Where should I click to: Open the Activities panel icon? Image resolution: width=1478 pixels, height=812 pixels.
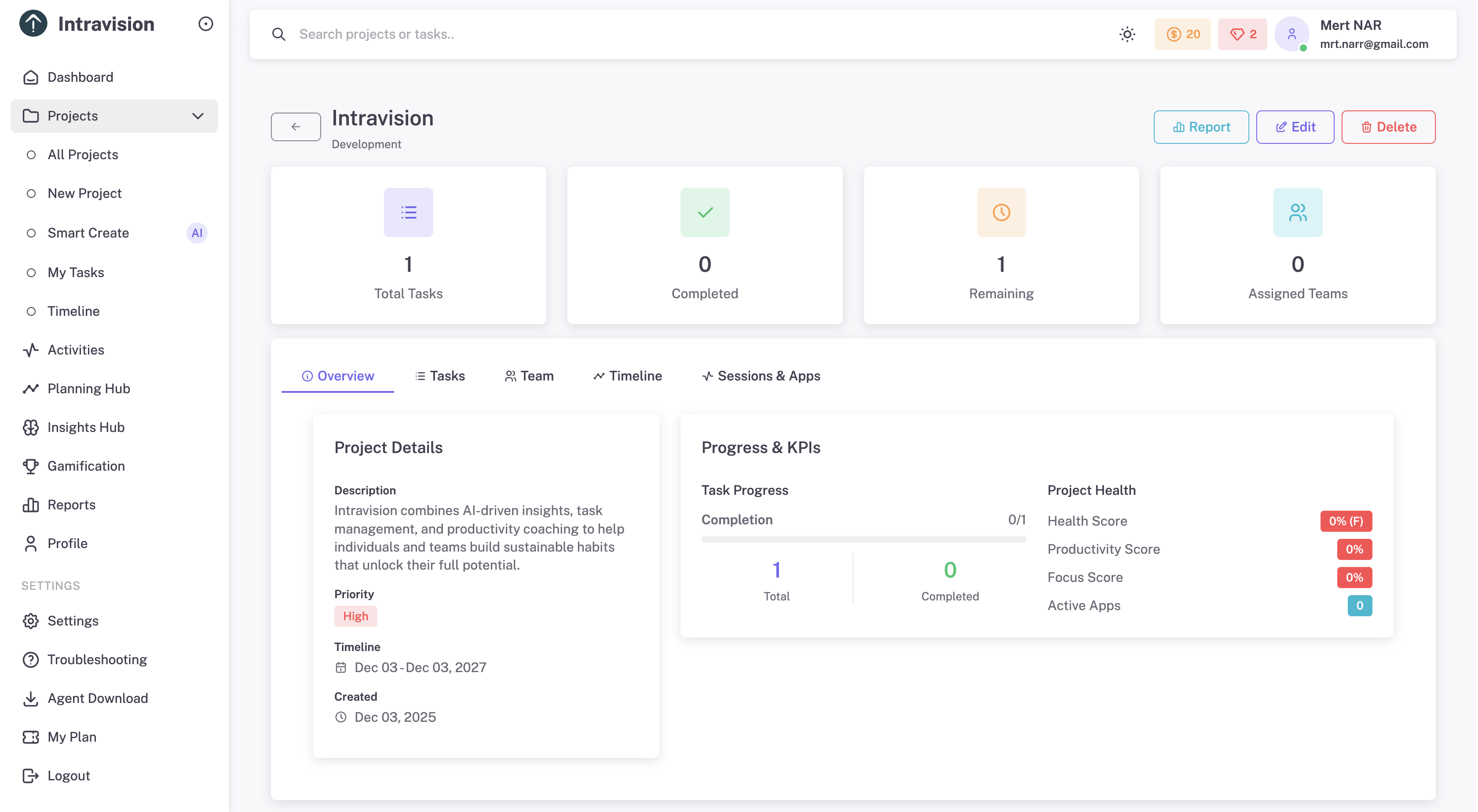31,350
